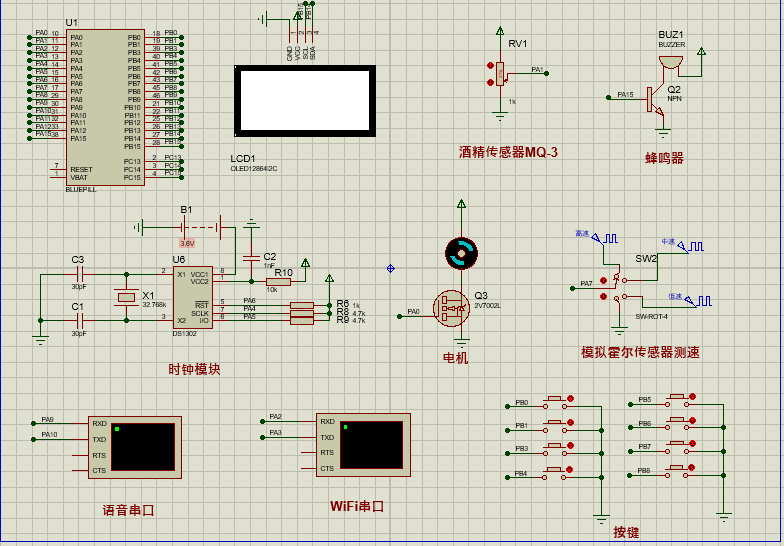Select the 中速 pulse generator
The width and height of the screenshot is (784, 546).
[x=690, y=246]
